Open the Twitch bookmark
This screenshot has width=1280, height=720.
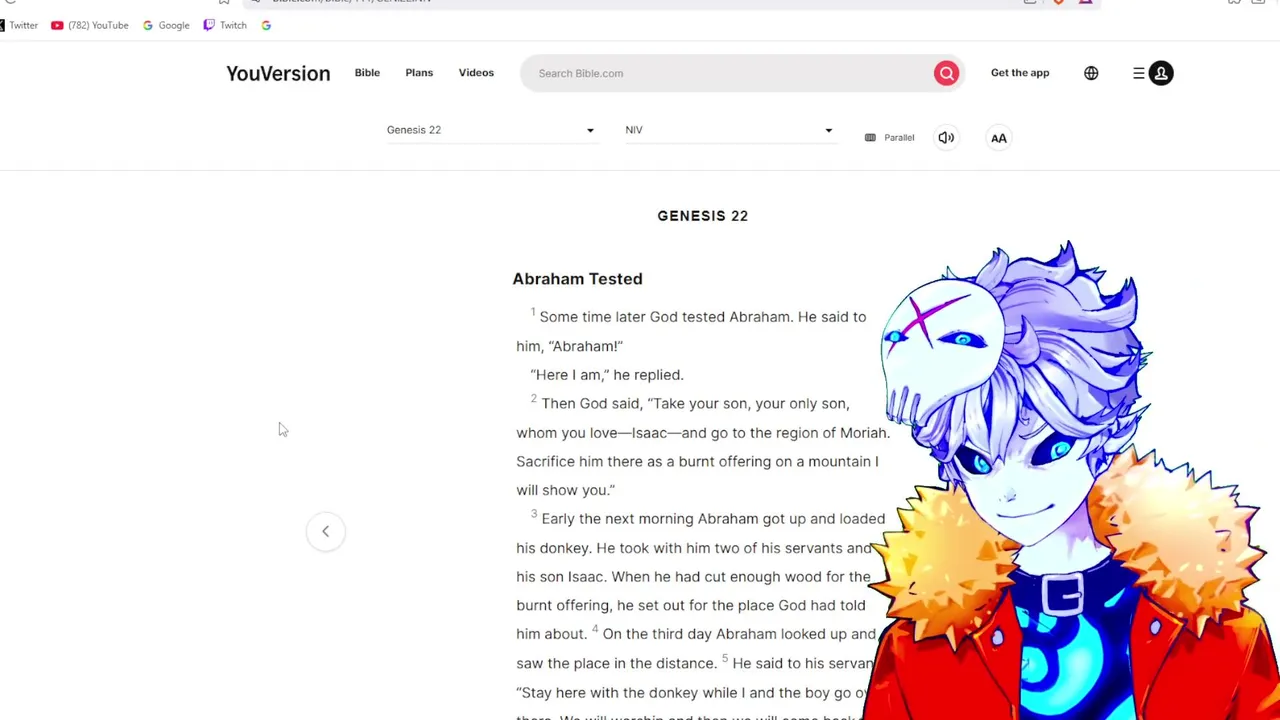coord(225,25)
